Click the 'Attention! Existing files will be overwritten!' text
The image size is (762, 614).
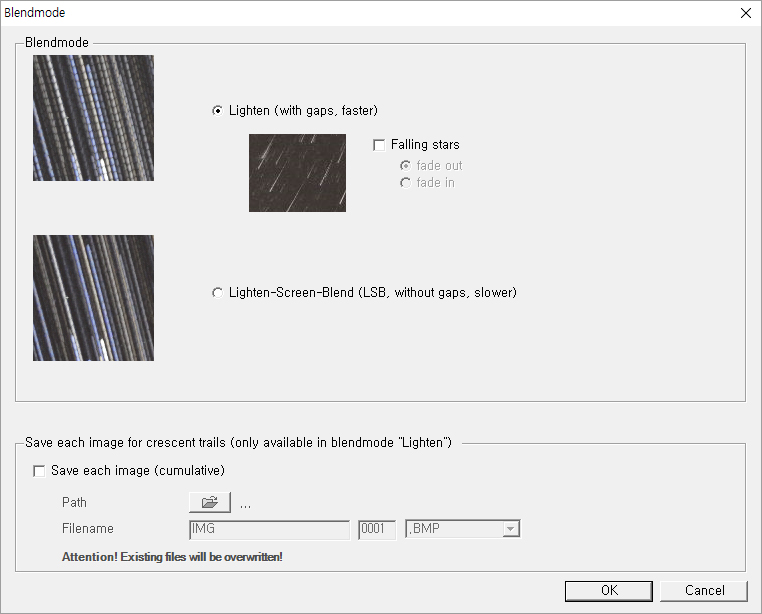point(172,557)
